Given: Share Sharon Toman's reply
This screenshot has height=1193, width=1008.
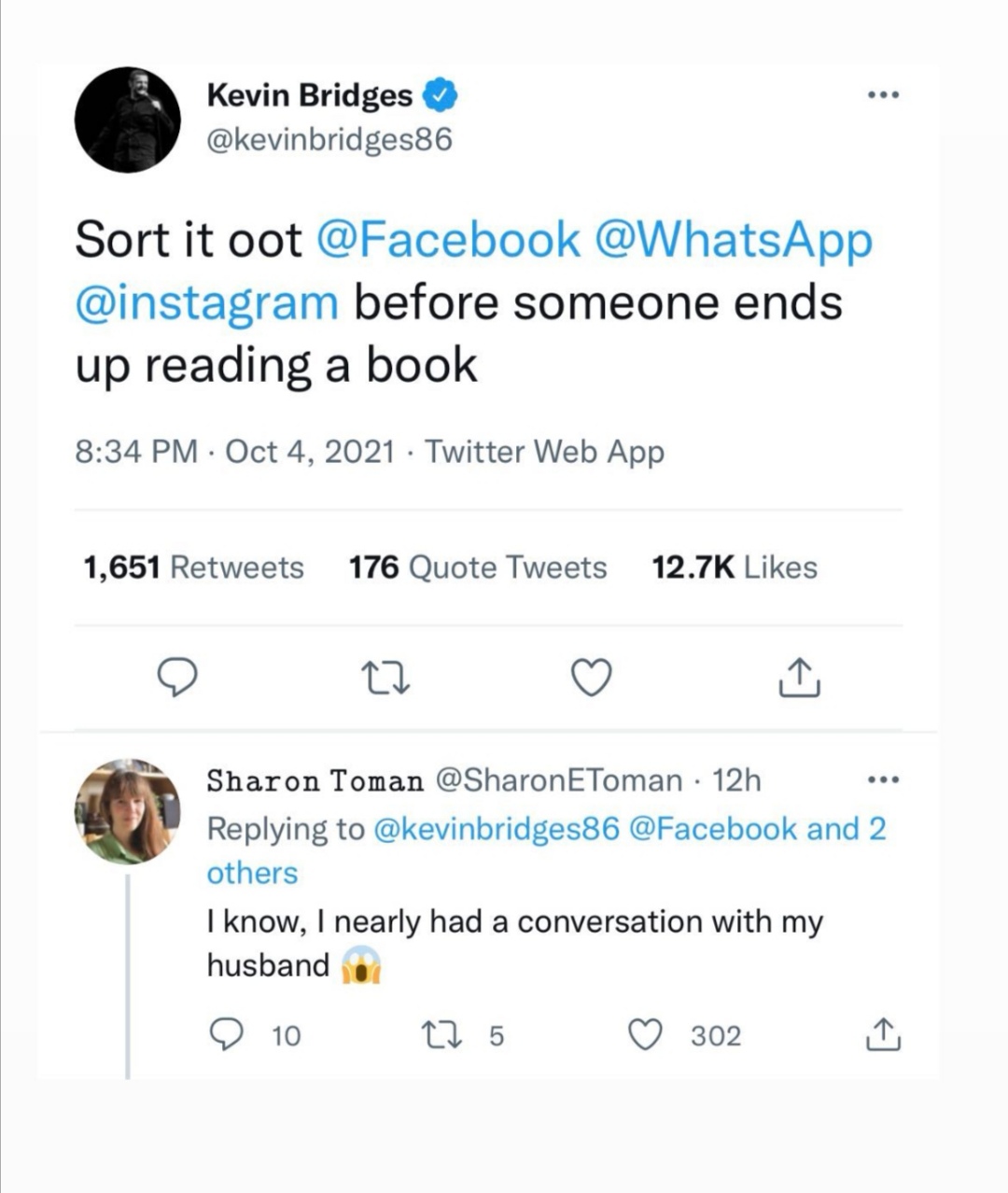Looking at the screenshot, I should click(881, 1034).
